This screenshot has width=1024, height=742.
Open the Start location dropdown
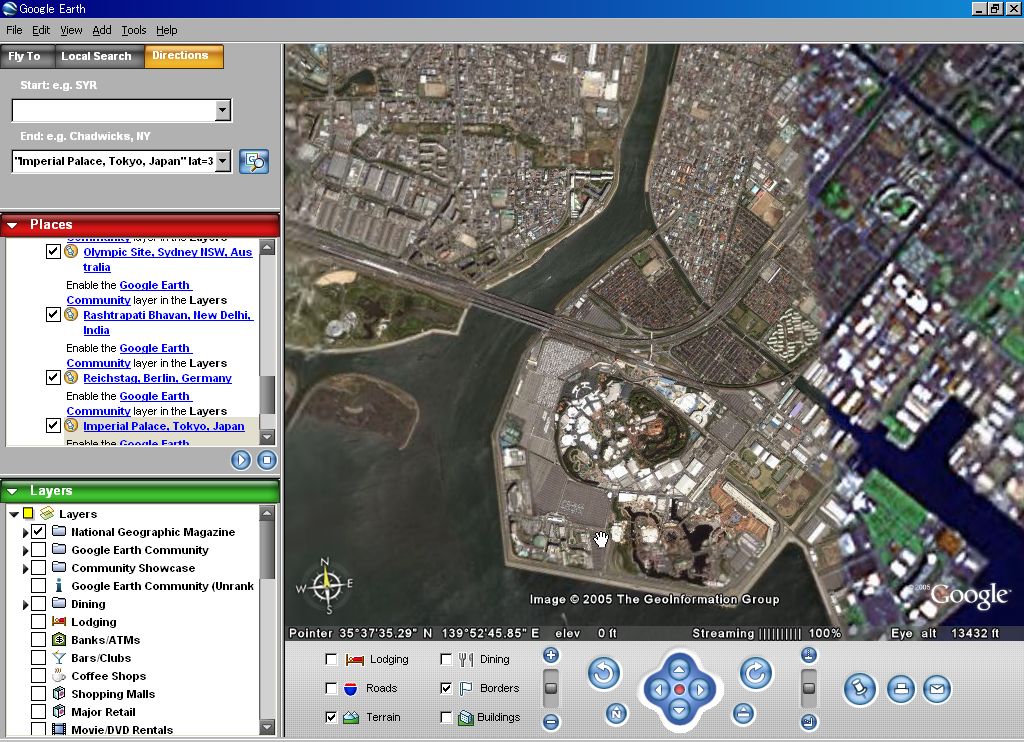coord(223,110)
